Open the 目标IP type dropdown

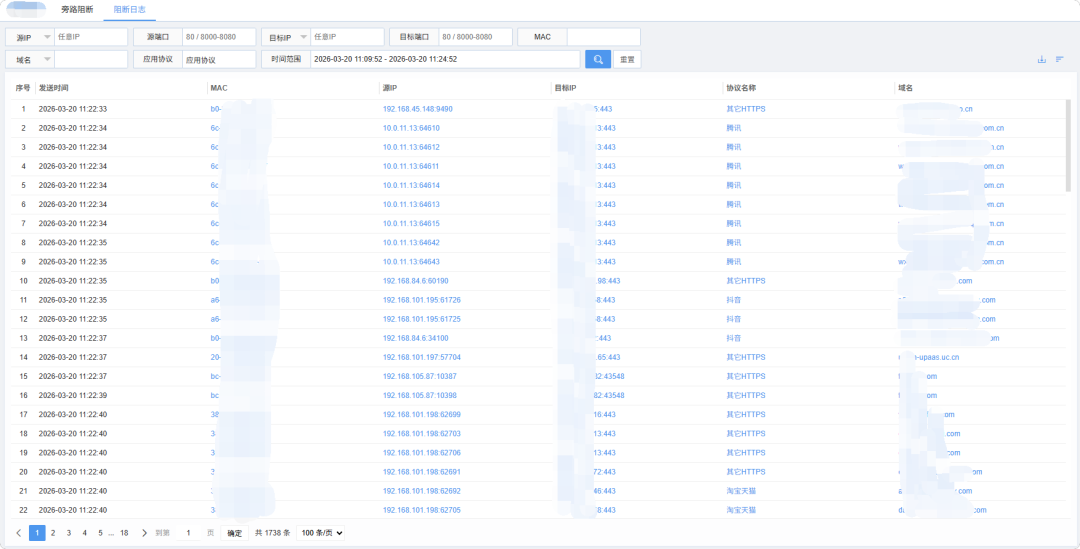coord(286,37)
